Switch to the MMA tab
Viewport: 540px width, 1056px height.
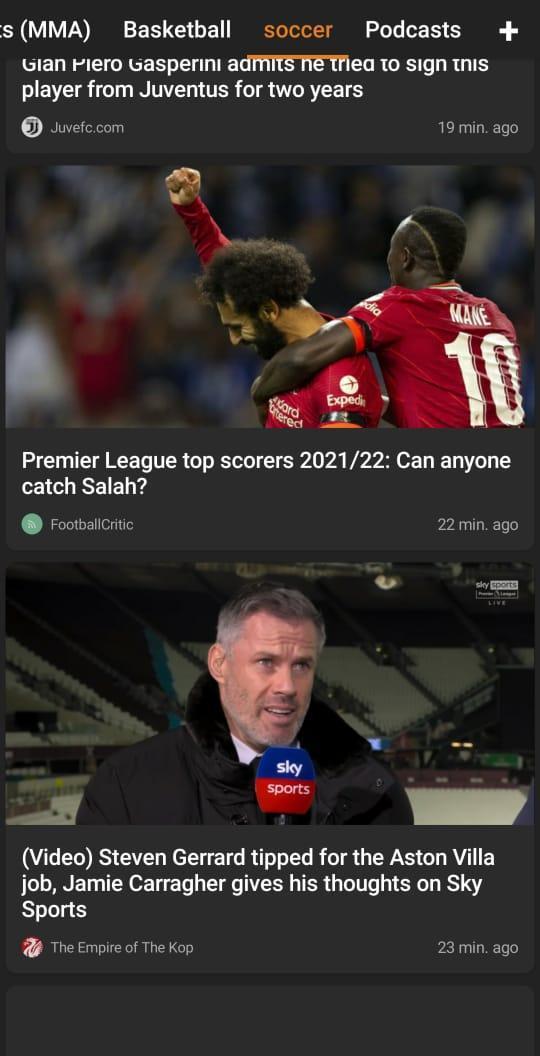pos(45,30)
